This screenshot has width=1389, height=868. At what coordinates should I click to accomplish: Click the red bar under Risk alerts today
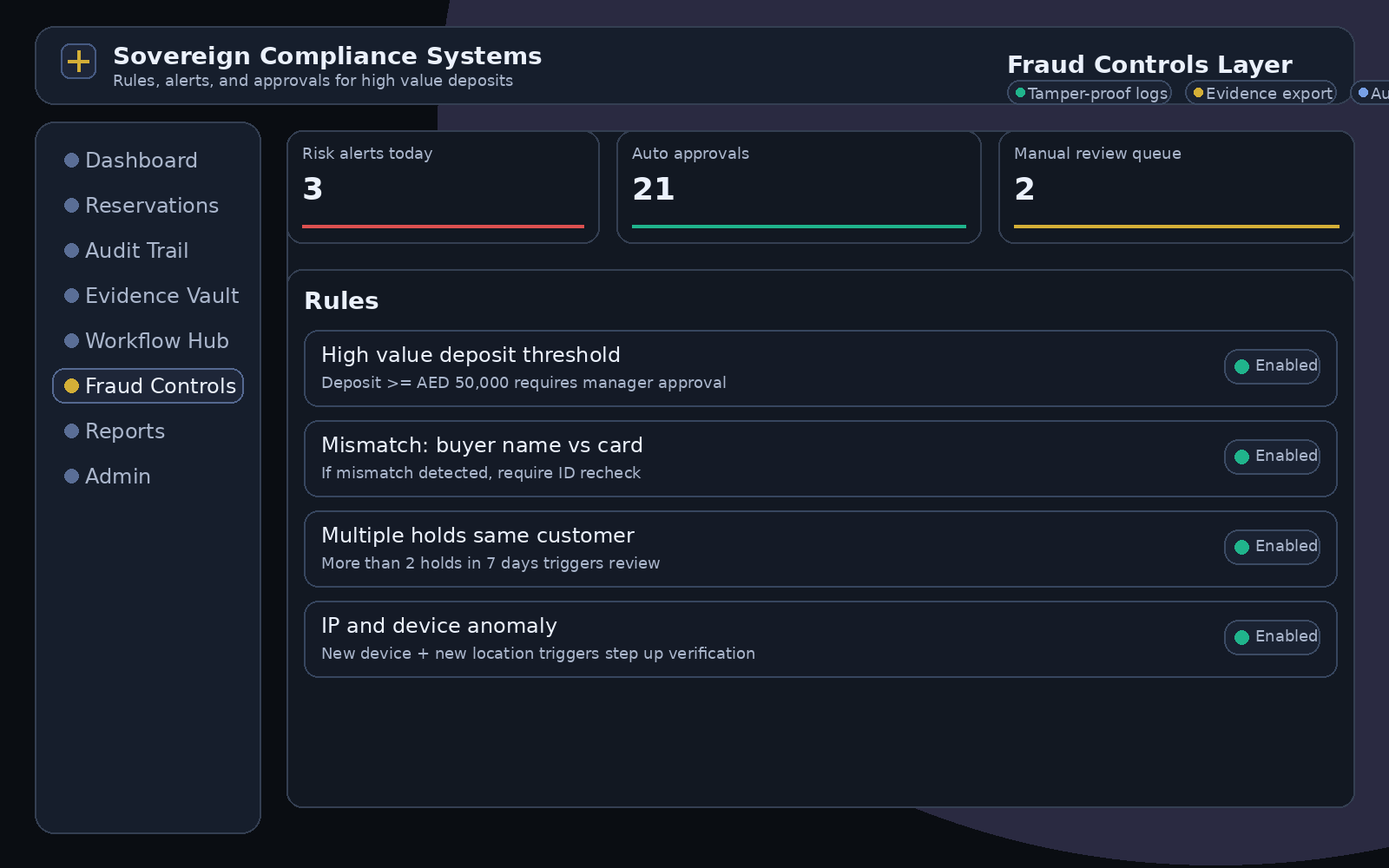(443, 227)
